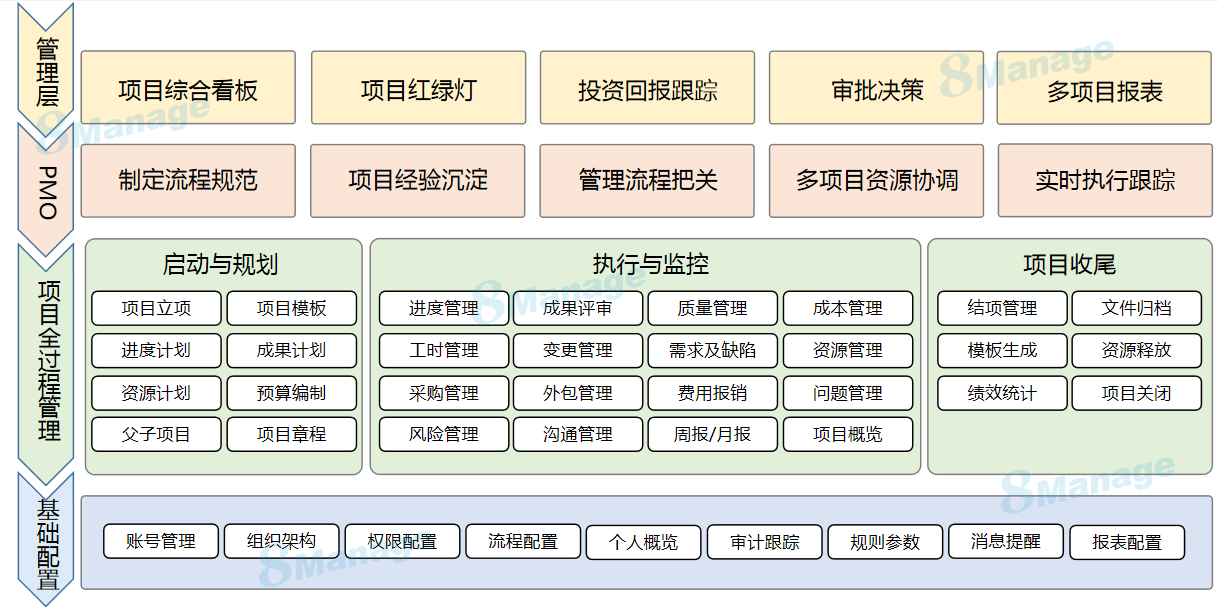查看项目红绿灯
Image resolution: width=1219 pixels, height=612 pixels.
[x=418, y=87]
